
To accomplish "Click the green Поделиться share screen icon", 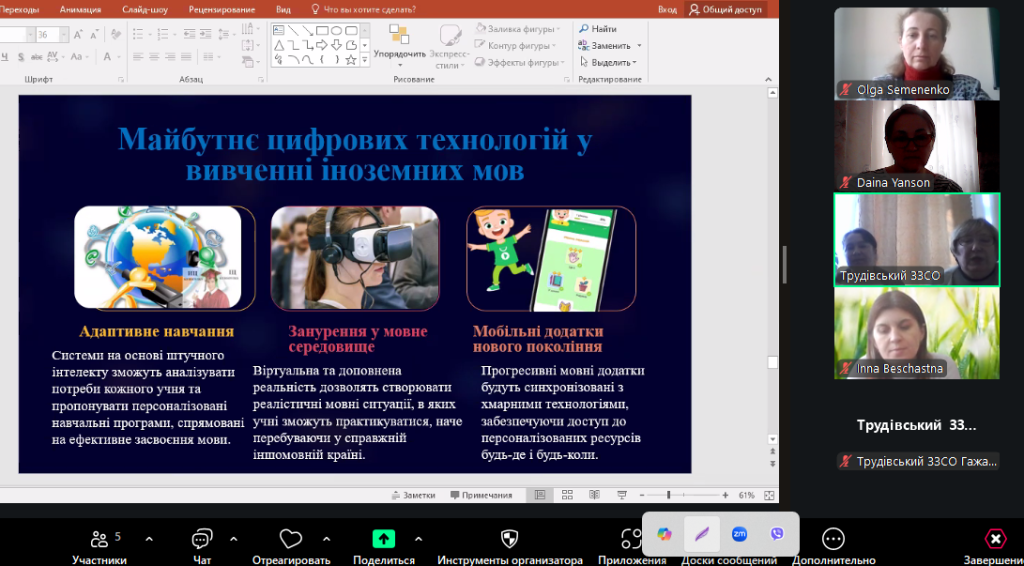I will tap(384, 540).
